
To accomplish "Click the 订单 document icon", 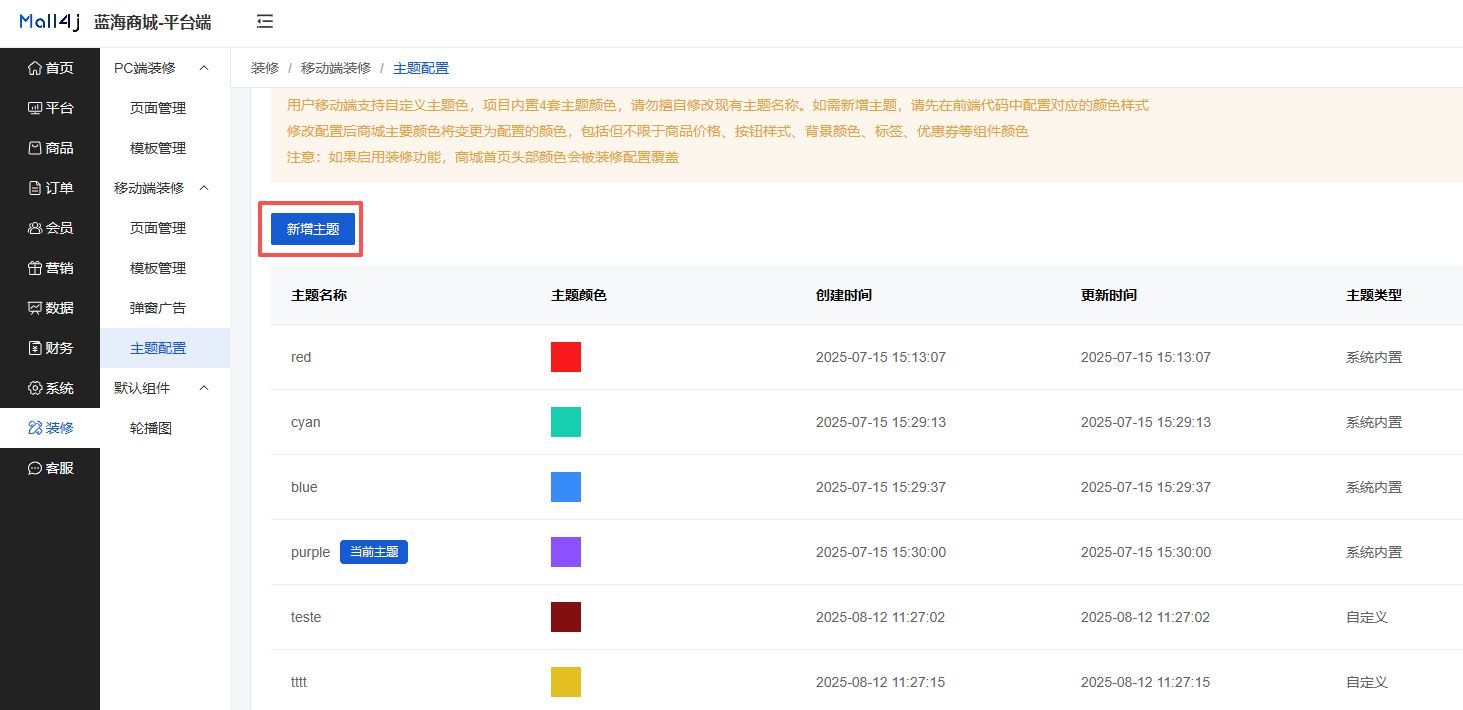I will (x=35, y=188).
